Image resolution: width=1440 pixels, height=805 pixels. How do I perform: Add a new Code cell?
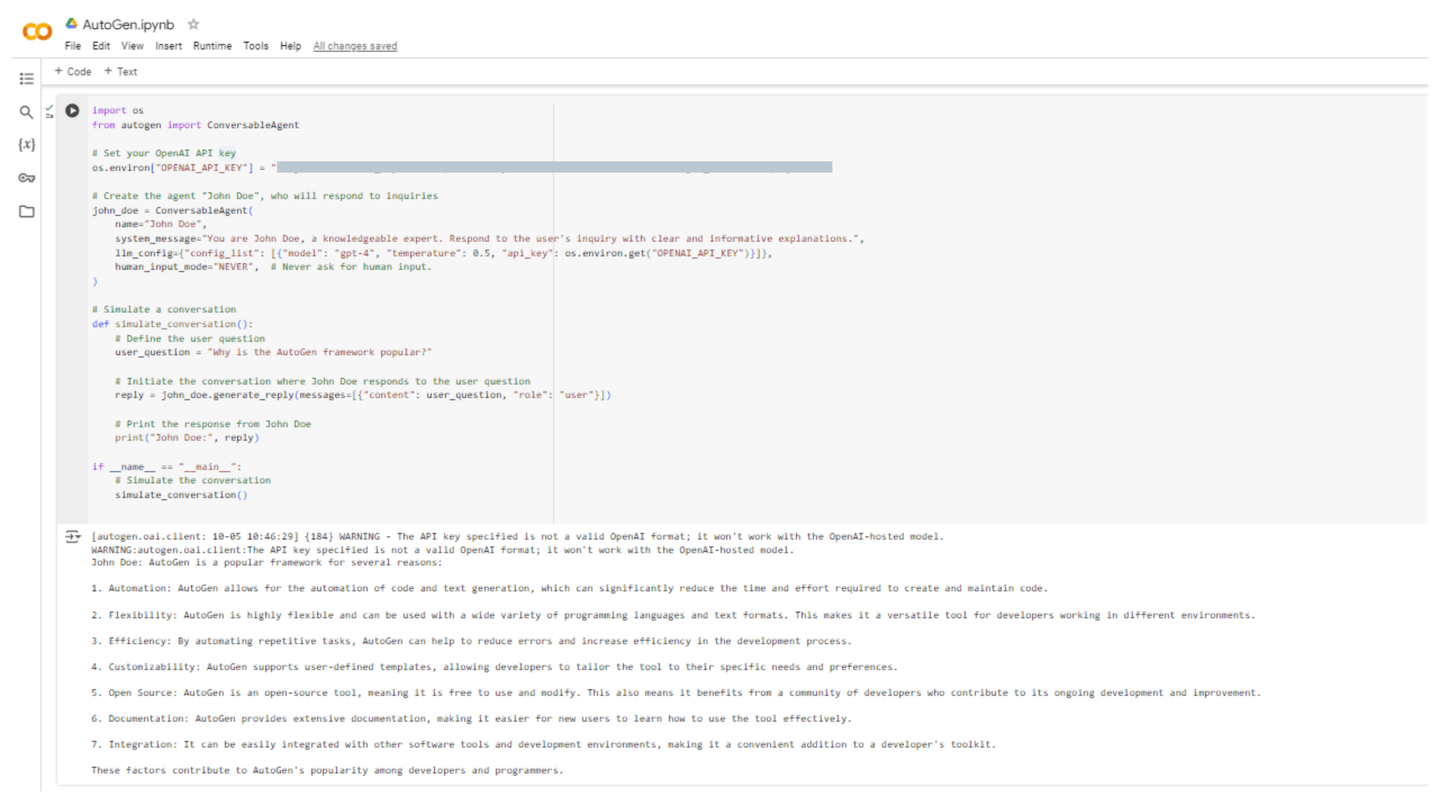click(73, 72)
